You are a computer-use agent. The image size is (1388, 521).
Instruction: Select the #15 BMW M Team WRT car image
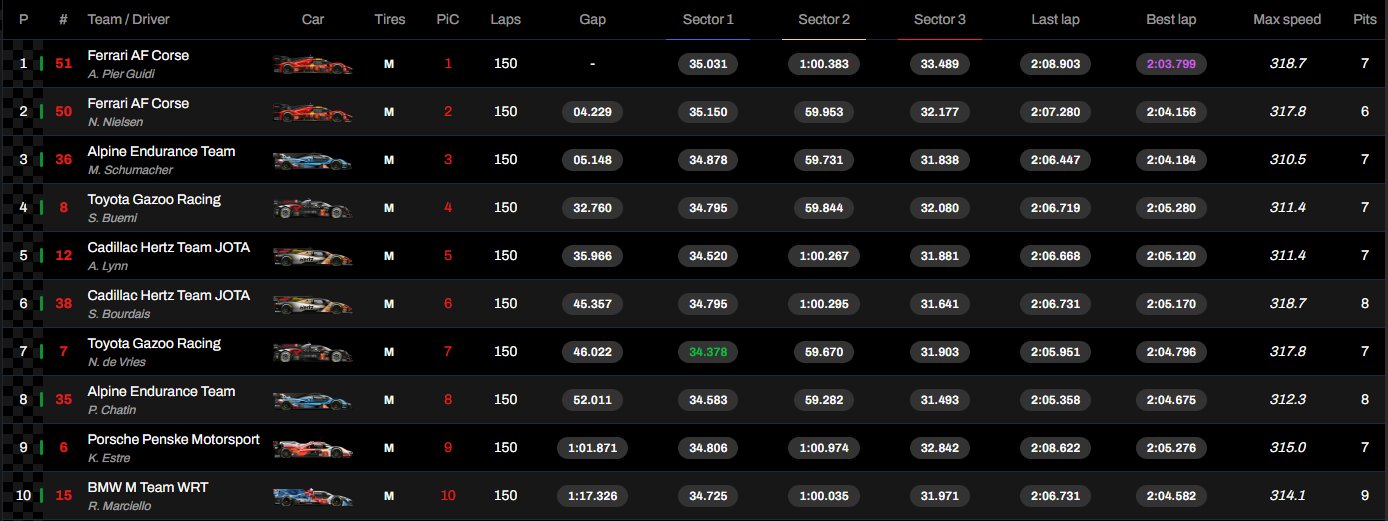tap(312, 496)
